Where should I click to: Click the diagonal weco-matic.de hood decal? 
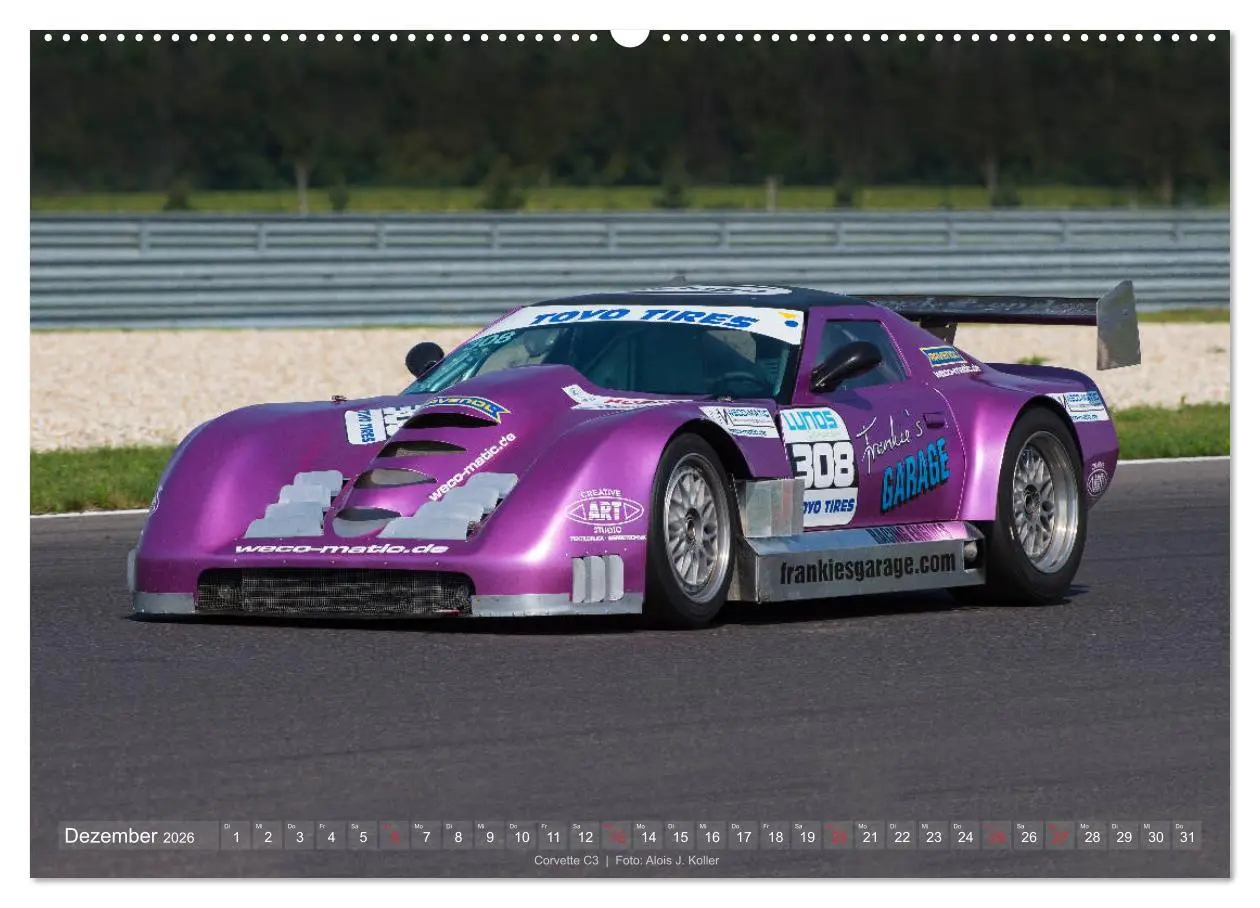point(472,467)
